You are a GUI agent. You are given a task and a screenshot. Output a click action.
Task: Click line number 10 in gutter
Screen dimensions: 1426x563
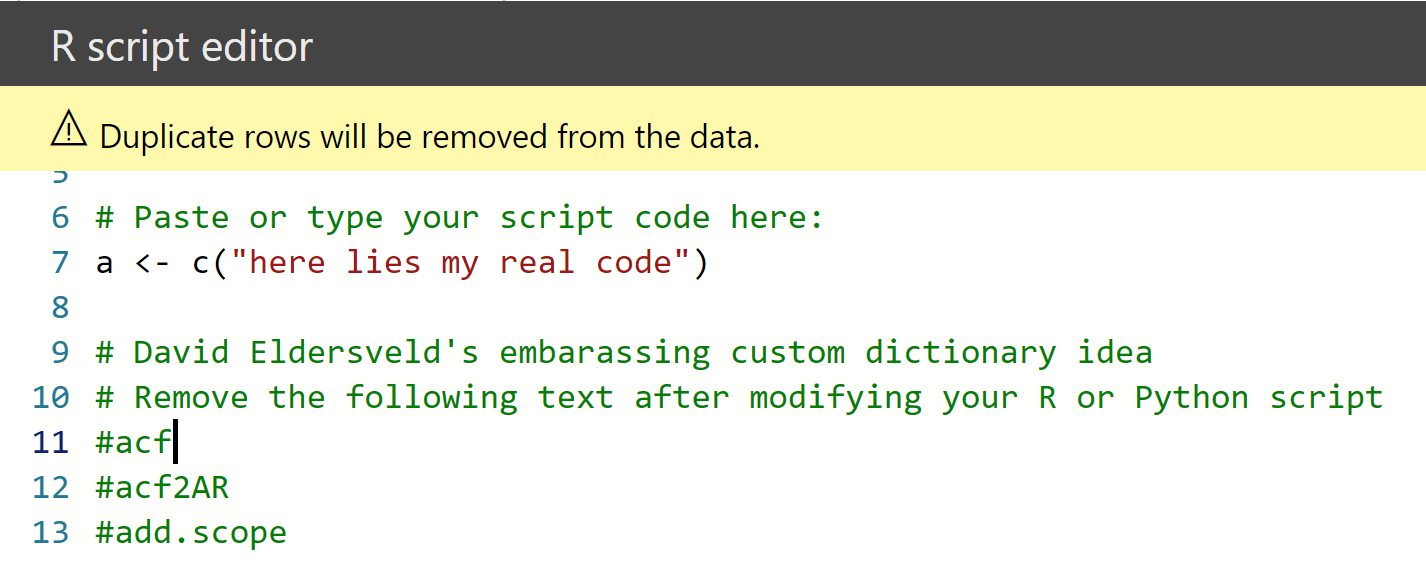tap(50, 397)
